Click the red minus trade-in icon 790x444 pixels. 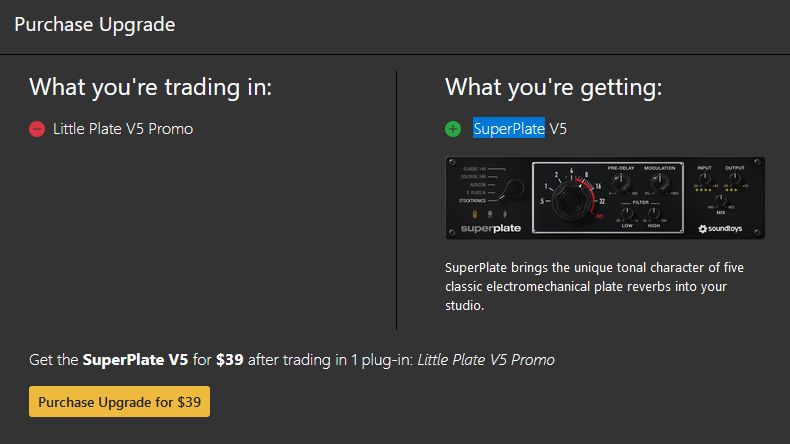click(x=37, y=129)
